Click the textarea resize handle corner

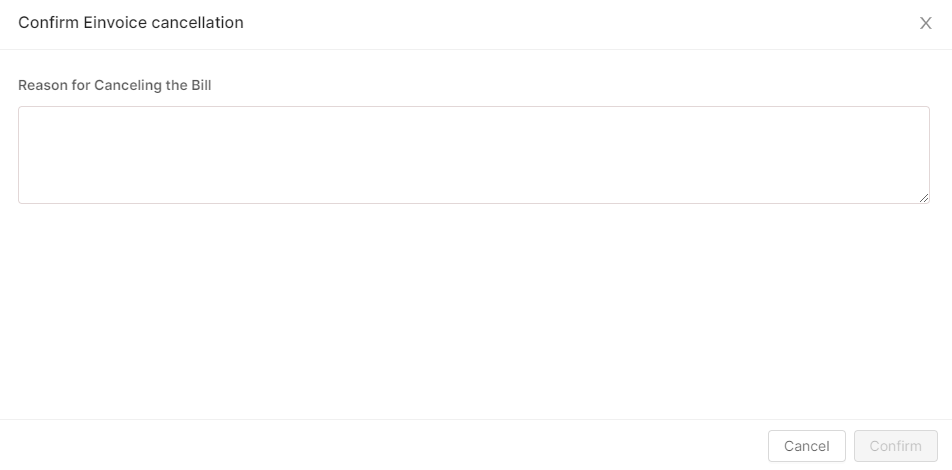point(924,198)
